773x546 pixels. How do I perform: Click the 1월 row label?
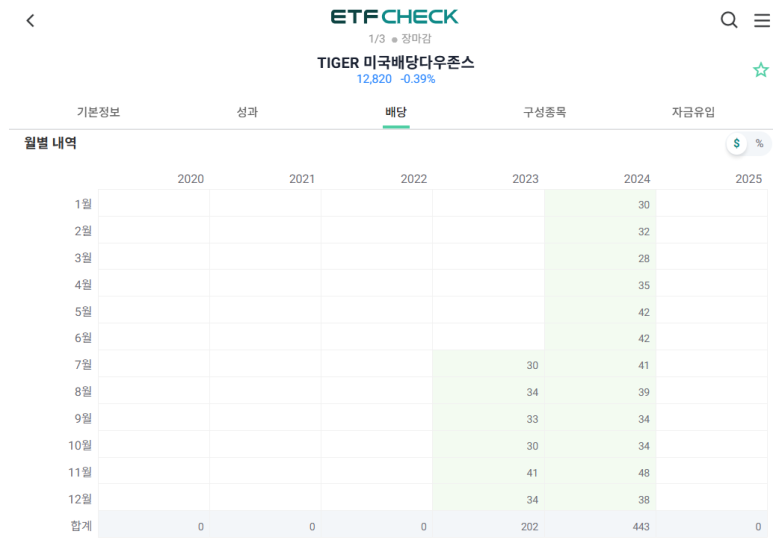(83, 204)
